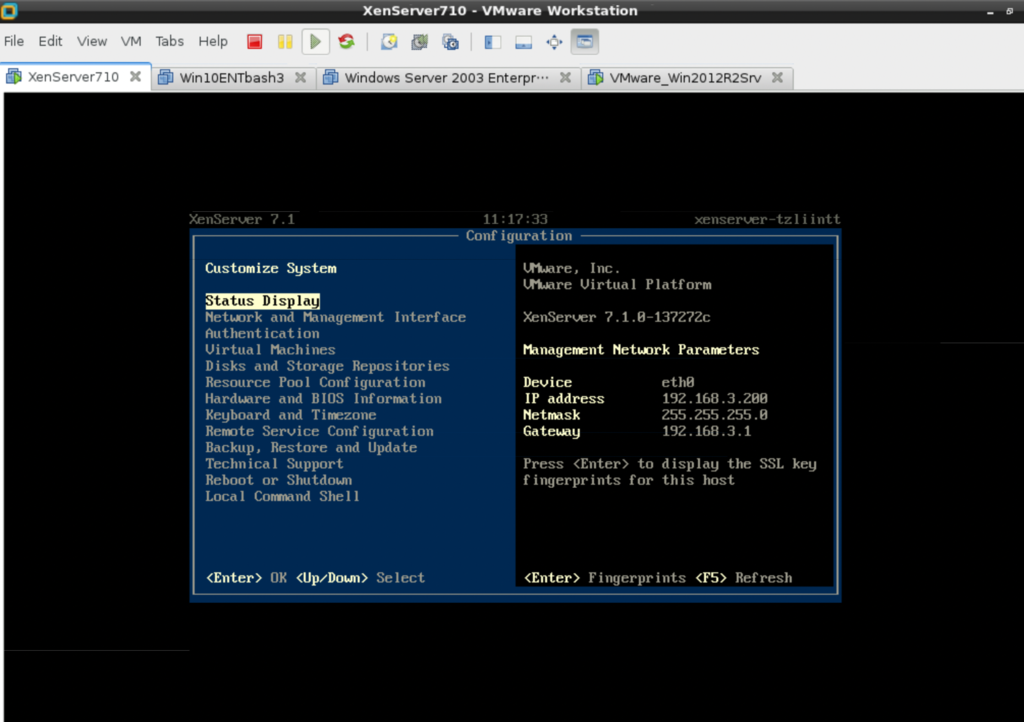Open the Edit menu
This screenshot has width=1024, height=722.
coord(50,41)
